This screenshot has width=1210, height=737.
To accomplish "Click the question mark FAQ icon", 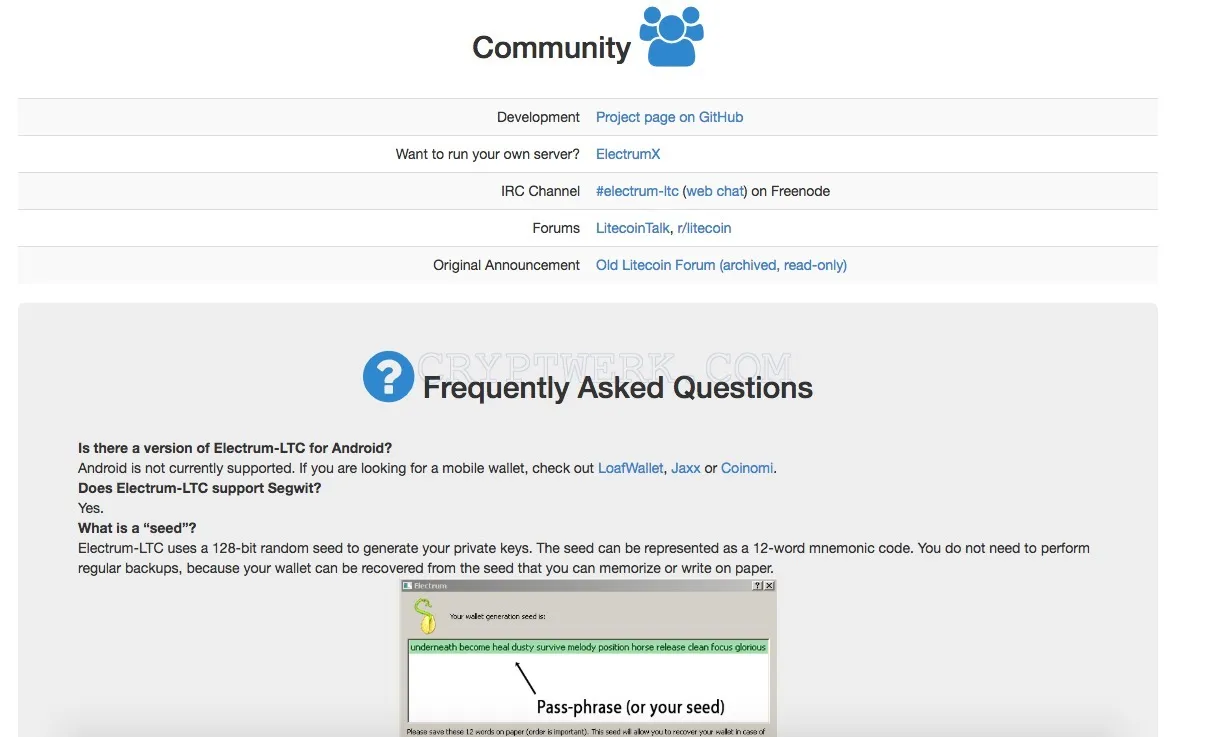I will [x=388, y=377].
